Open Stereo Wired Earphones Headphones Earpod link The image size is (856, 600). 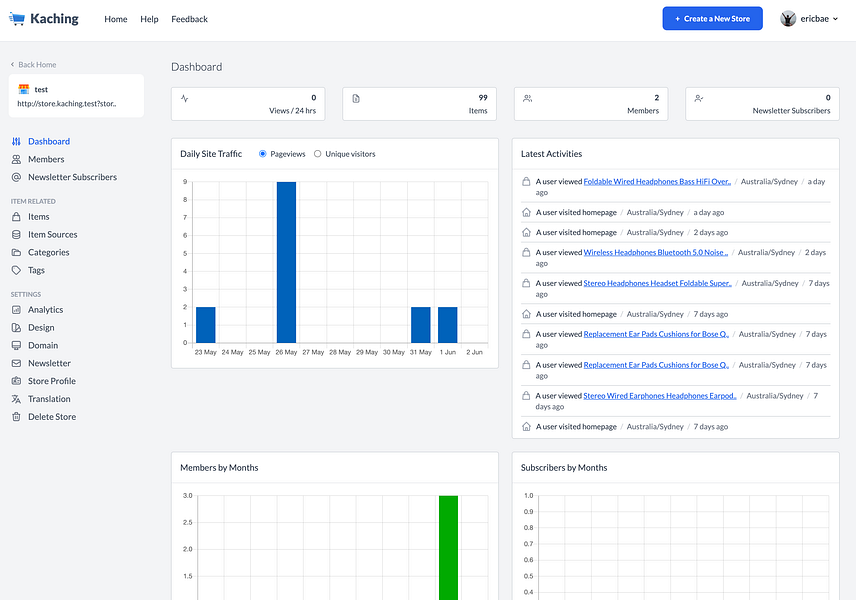(659, 396)
